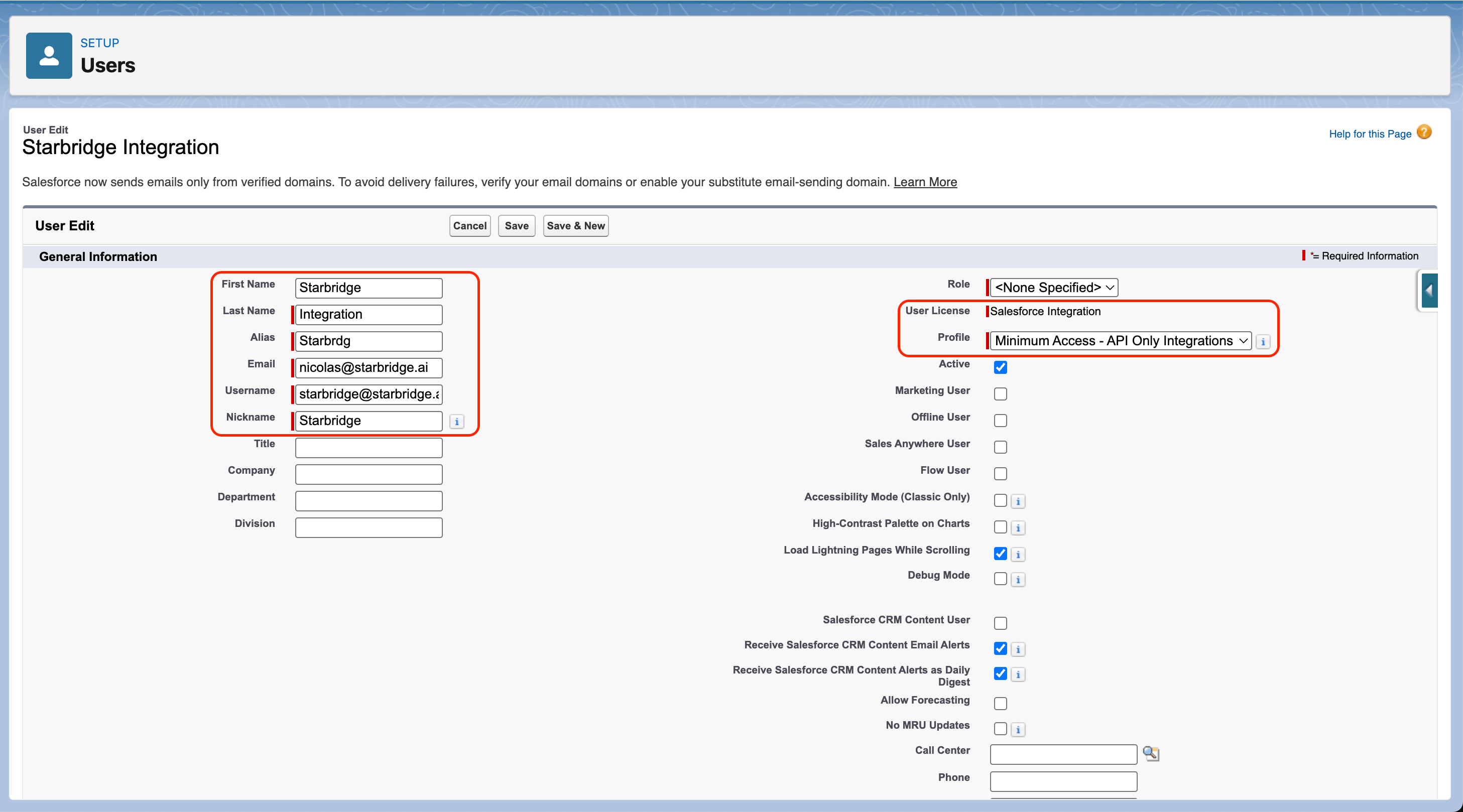
Task: Click info icon for Content Alerts as Daily Digest
Action: pos(1018,674)
